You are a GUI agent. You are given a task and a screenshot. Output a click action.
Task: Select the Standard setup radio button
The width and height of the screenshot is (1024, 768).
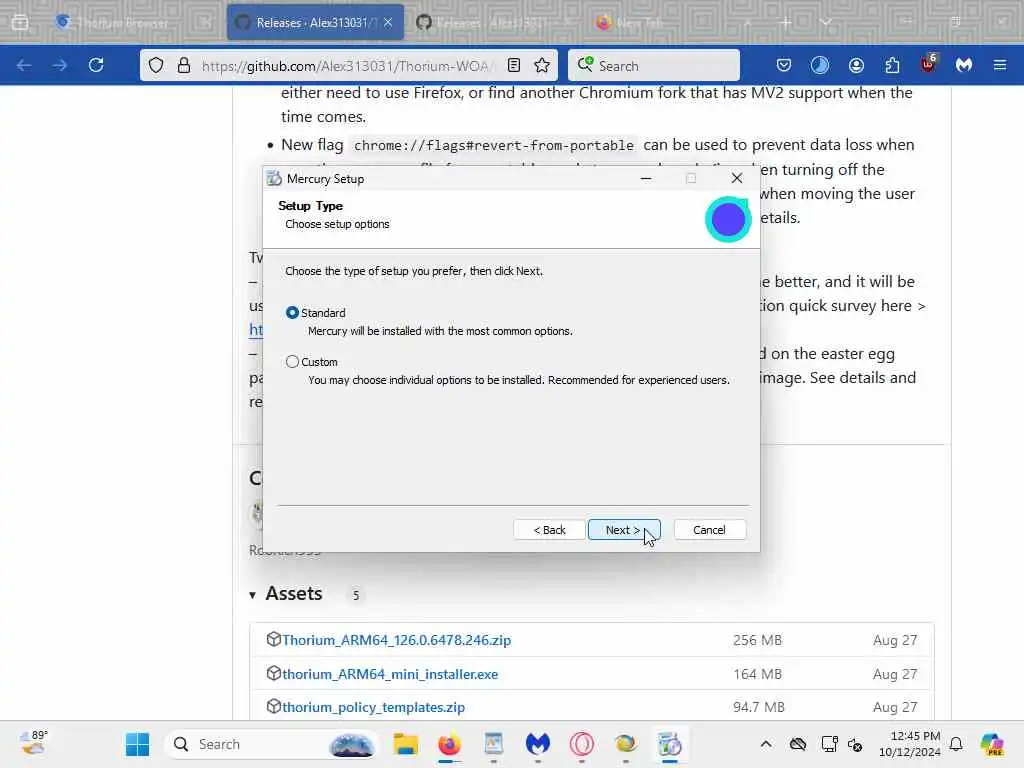(293, 313)
